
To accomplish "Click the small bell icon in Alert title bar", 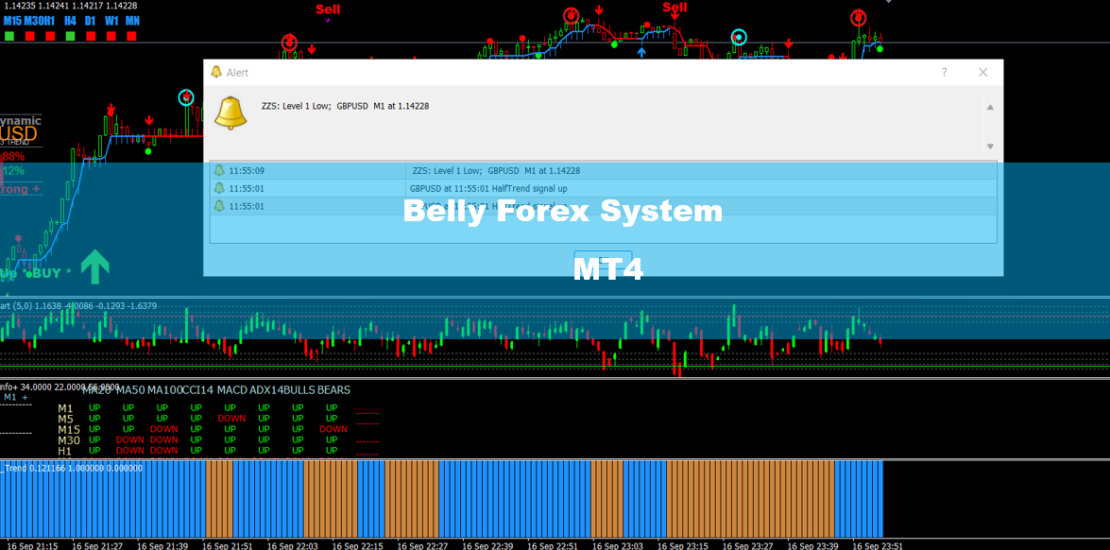I will coord(217,71).
